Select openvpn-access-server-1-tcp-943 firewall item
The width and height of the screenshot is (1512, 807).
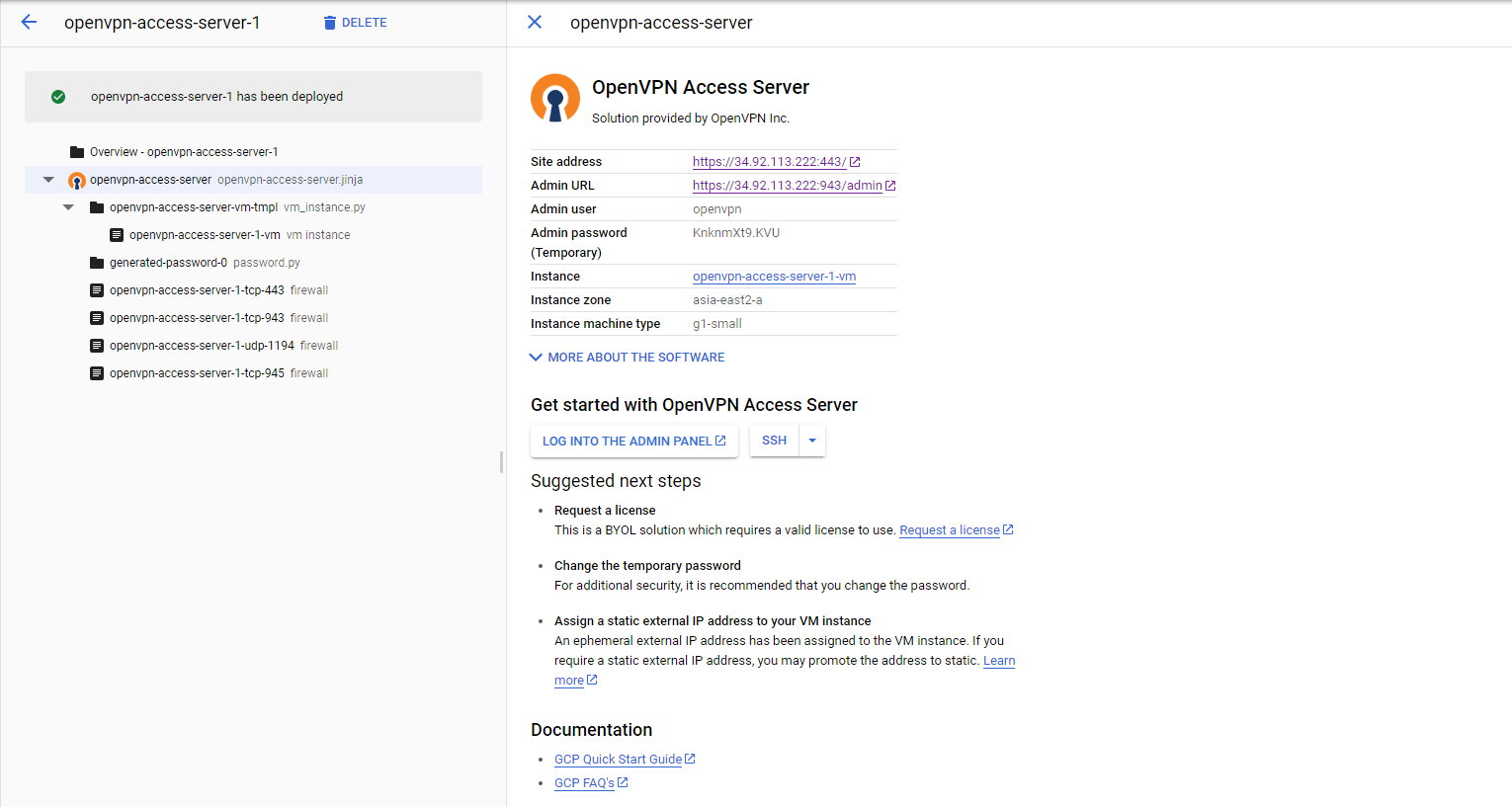pos(197,318)
